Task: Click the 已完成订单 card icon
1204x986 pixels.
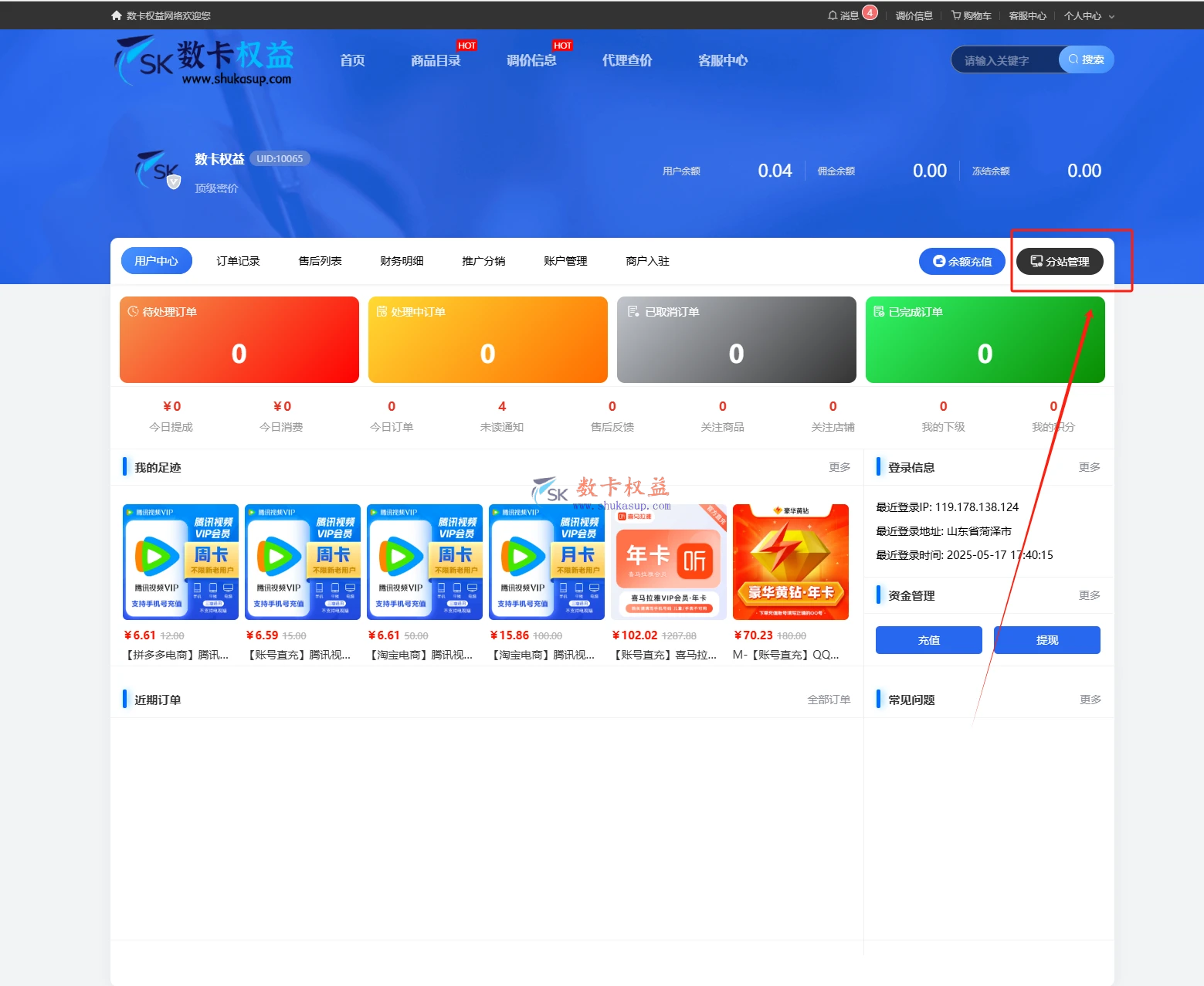Action: (879, 311)
